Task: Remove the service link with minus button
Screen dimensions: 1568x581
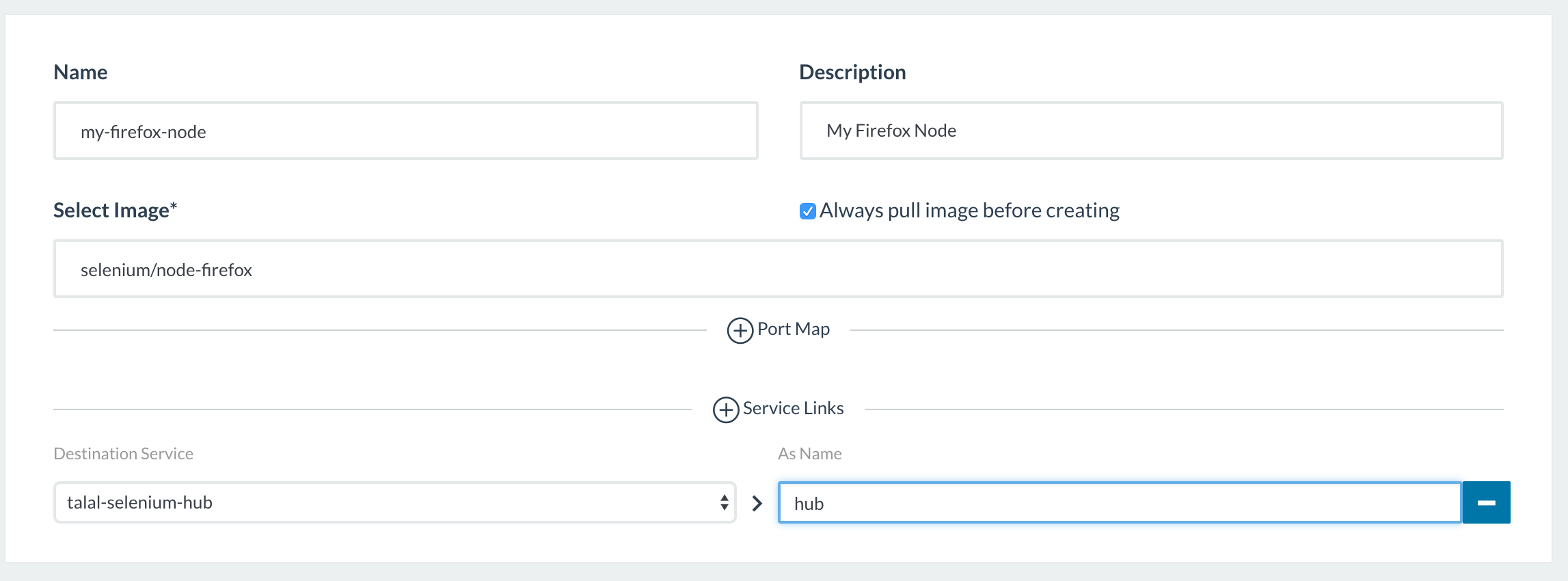Action: (x=1486, y=502)
